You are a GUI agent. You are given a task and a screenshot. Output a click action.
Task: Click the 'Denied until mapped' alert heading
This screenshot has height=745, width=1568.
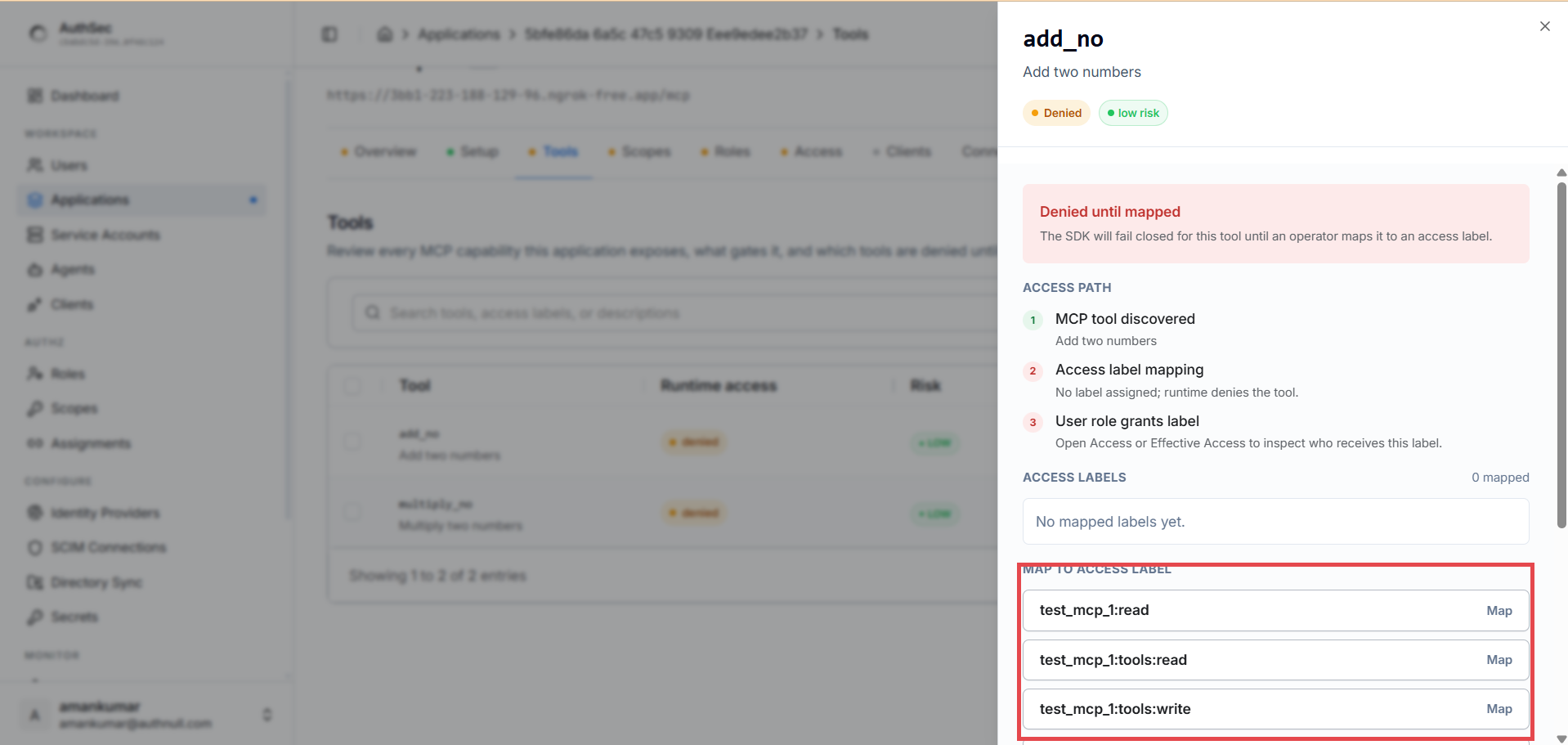(1109, 212)
